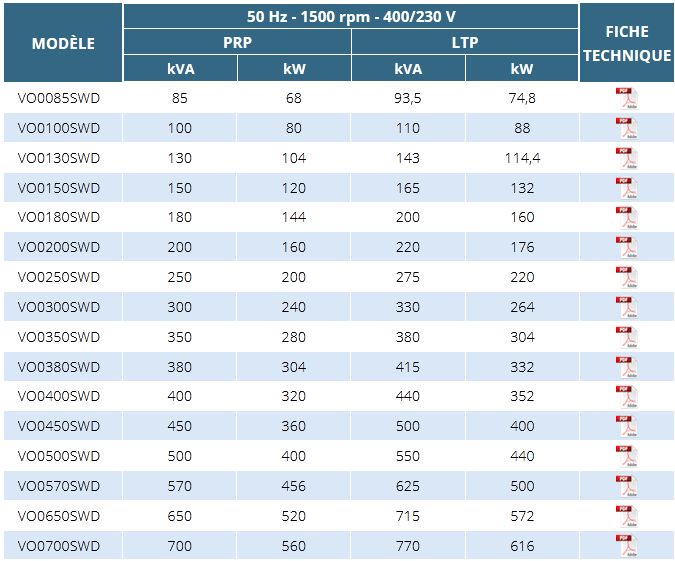Open the PDF icon for VO0500SWD

[x=626, y=457]
